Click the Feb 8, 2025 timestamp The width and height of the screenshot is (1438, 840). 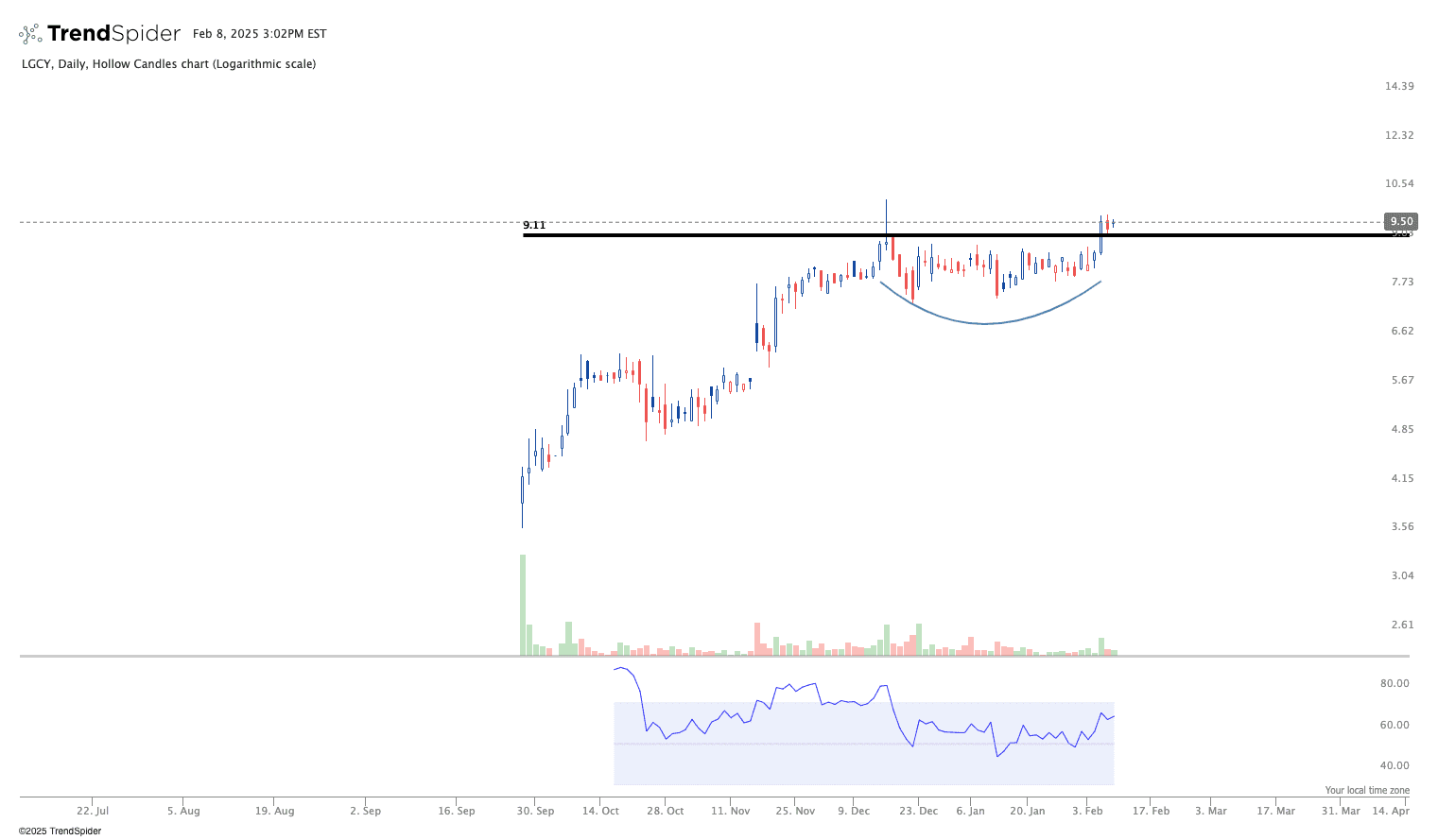(259, 34)
